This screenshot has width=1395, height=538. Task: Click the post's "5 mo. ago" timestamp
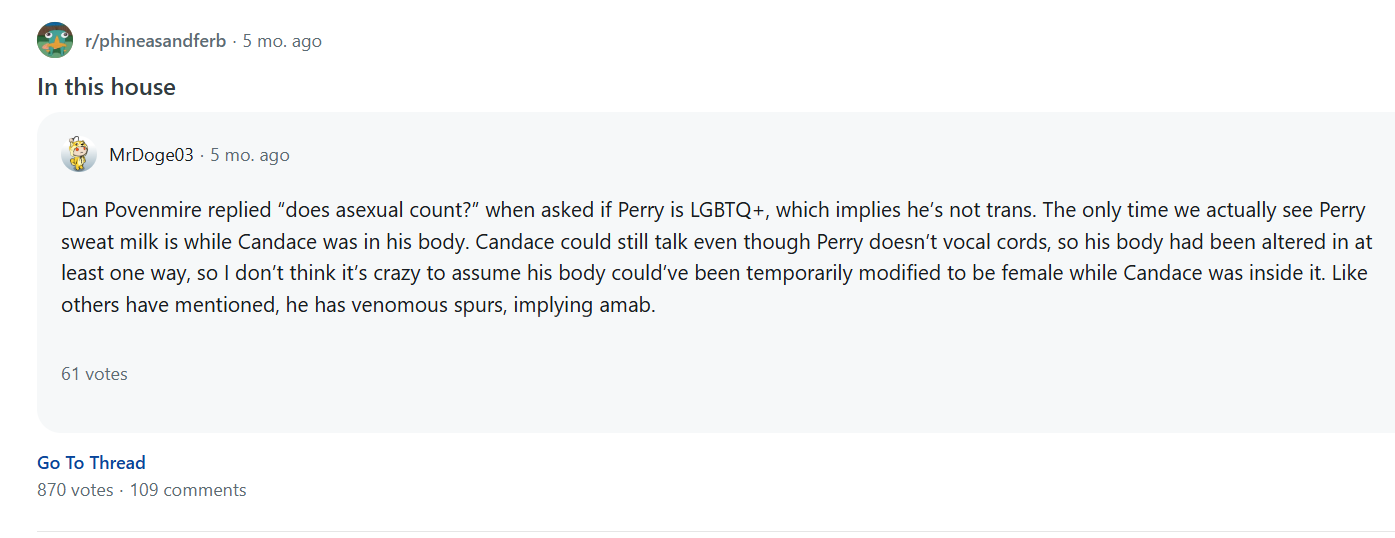[282, 41]
